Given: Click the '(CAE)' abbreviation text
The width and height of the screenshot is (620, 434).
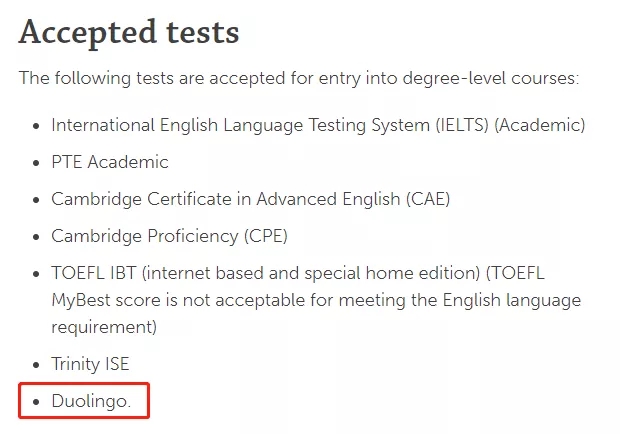Looking at the screenshot, I should point(428,199).
